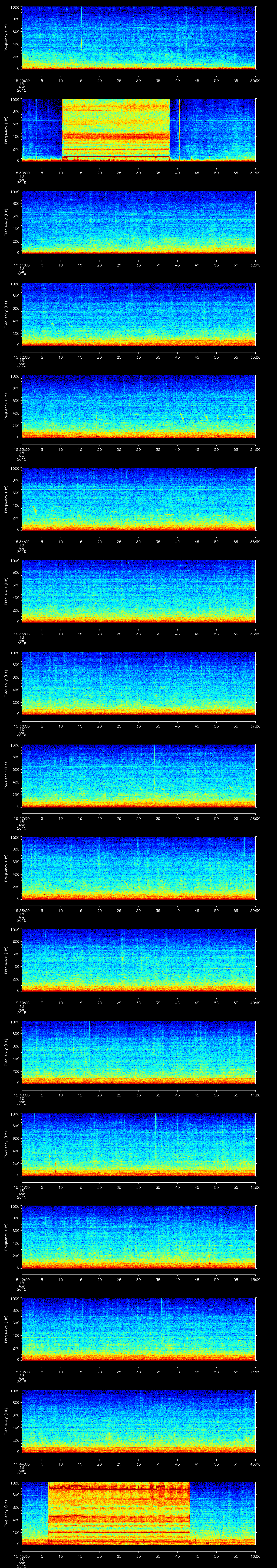Select the 15:39:00 time axis label
The height and width of the screenshot is (1568, 277).
click(21, 1003)
